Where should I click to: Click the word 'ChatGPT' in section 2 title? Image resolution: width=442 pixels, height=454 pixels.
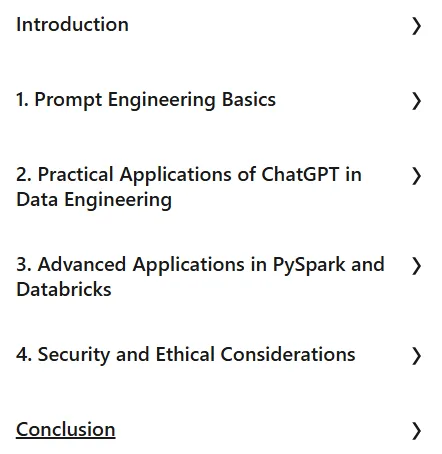click(300, 174)
